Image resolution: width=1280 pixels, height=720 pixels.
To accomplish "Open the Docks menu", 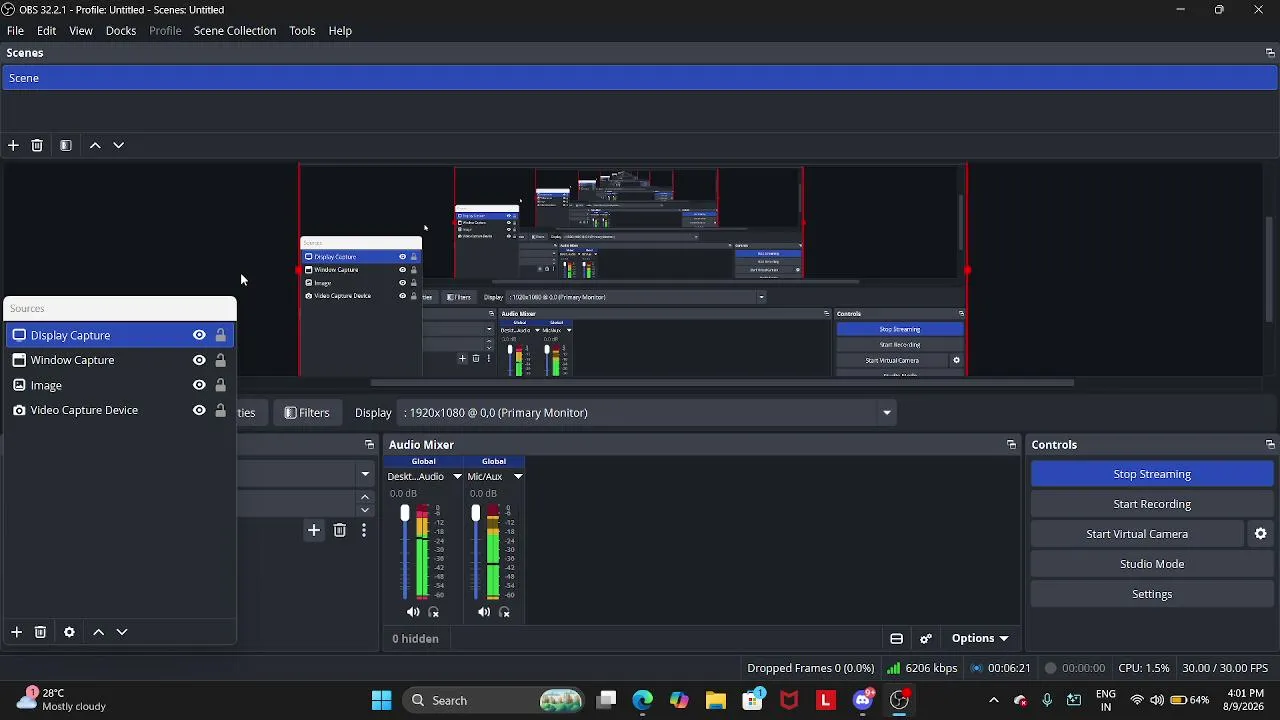I will click(x=121, y=31).
